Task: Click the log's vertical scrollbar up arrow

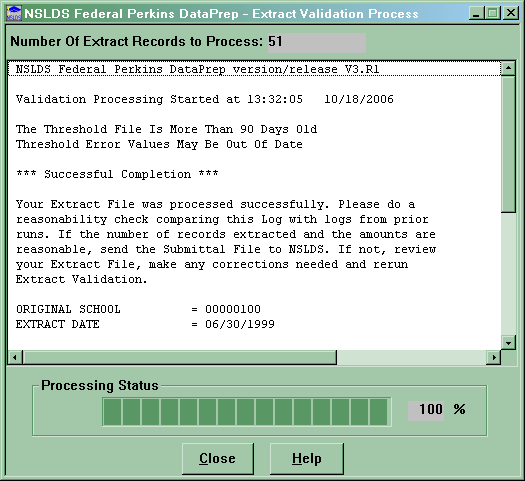Action: click(x=508, y=68)
